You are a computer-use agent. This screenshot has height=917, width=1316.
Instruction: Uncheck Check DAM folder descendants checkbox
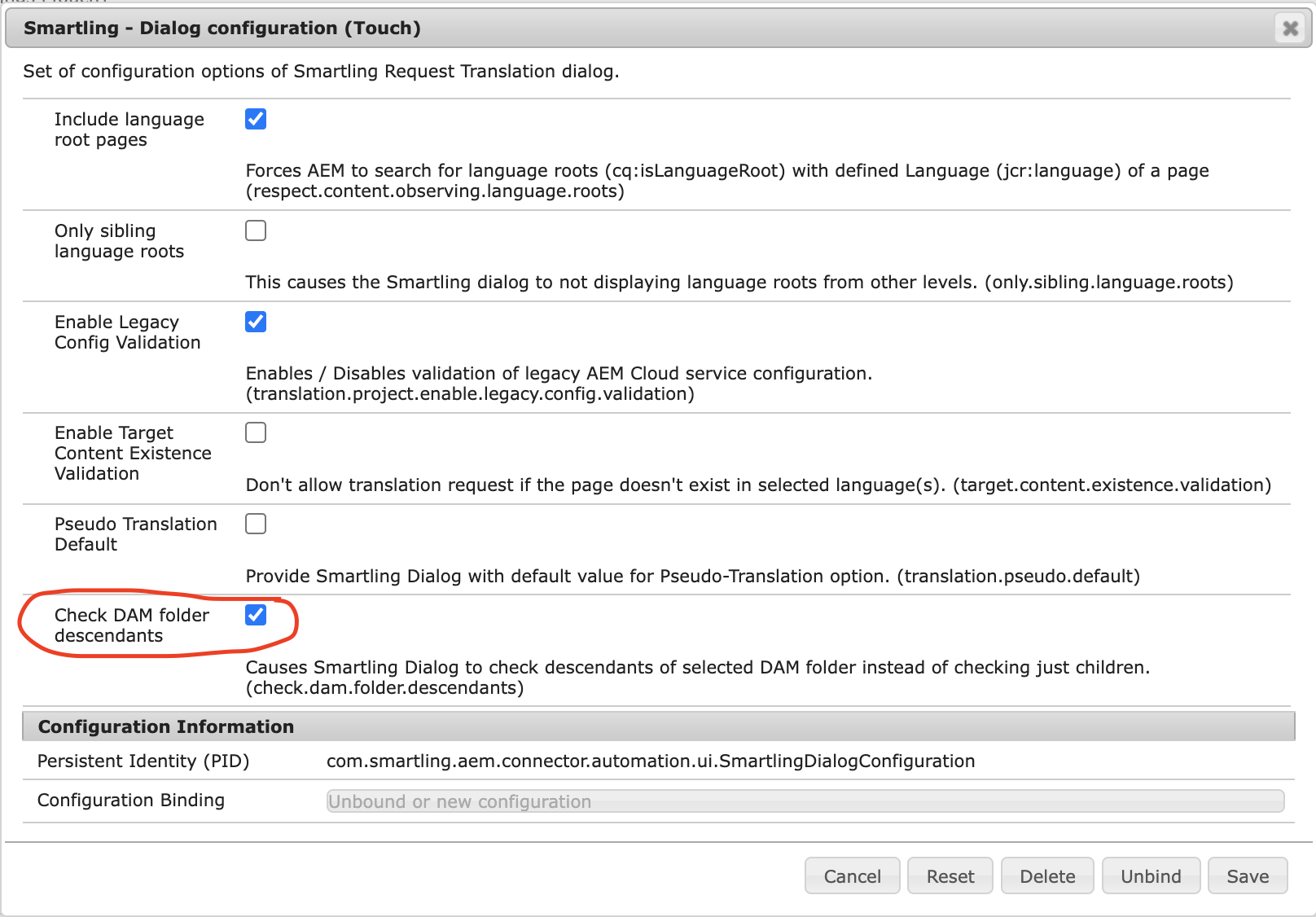(x=256, y=615)
